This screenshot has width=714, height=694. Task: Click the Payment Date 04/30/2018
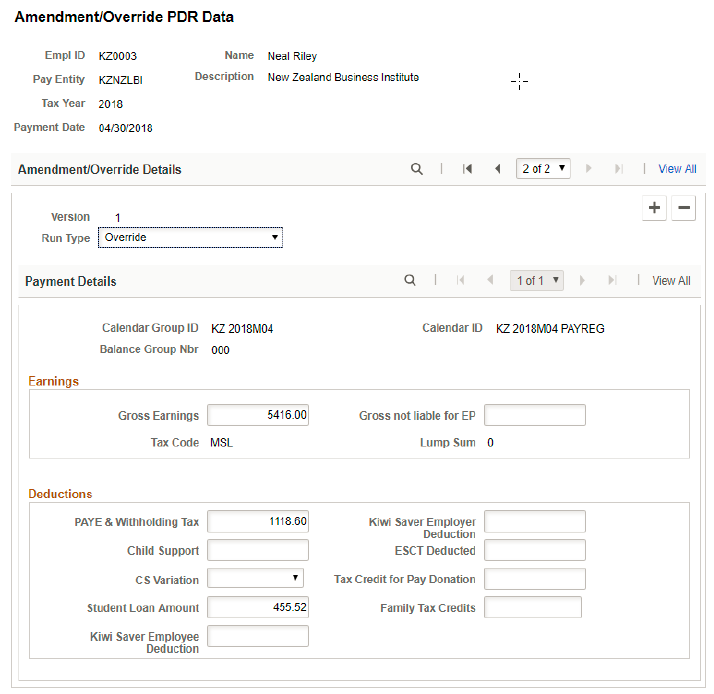click(x=125, y=128)
